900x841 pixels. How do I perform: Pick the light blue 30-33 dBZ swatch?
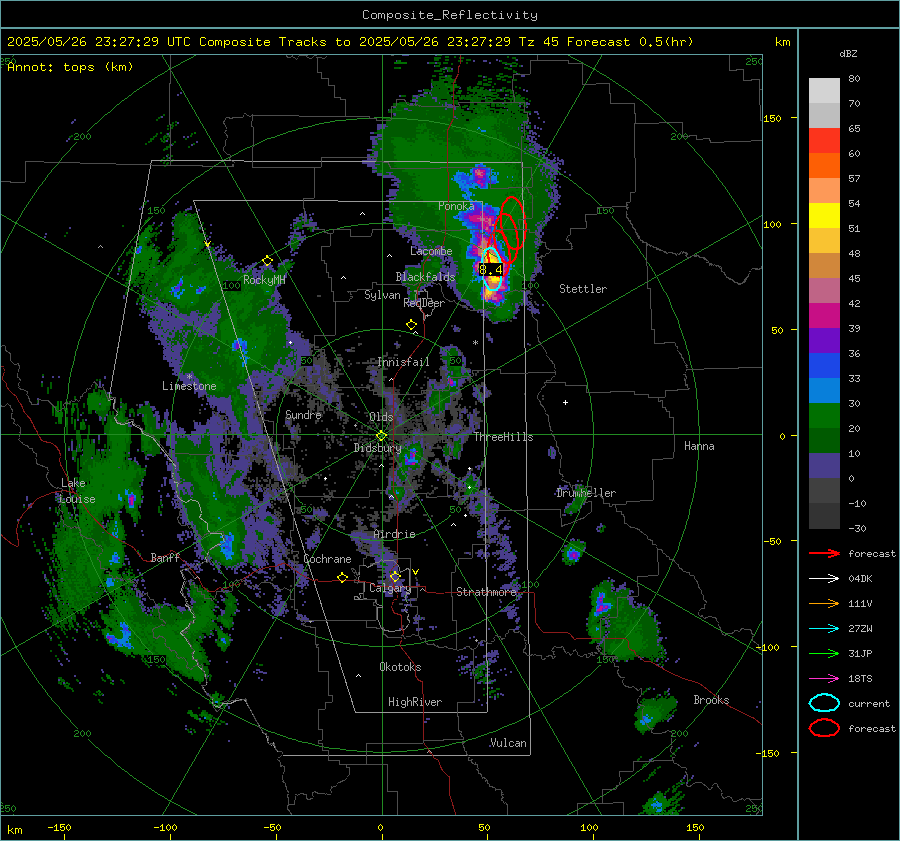[824, 390]
